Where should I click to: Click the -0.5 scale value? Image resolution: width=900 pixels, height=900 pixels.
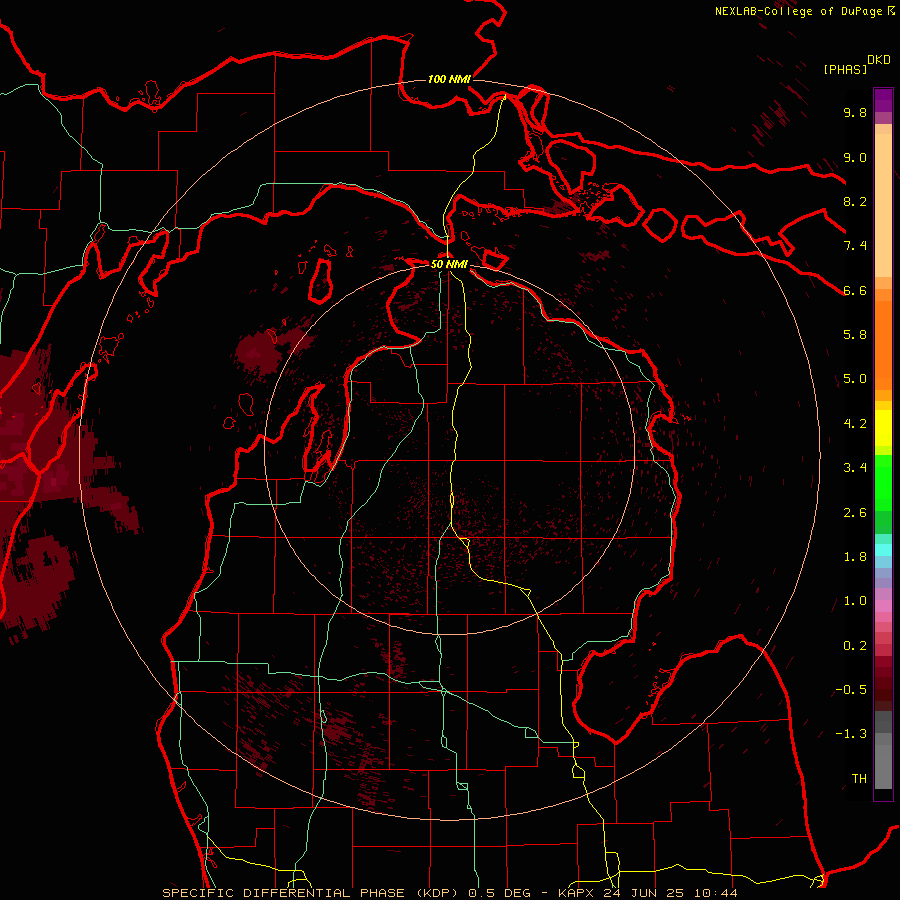click(x=851, y=690)
